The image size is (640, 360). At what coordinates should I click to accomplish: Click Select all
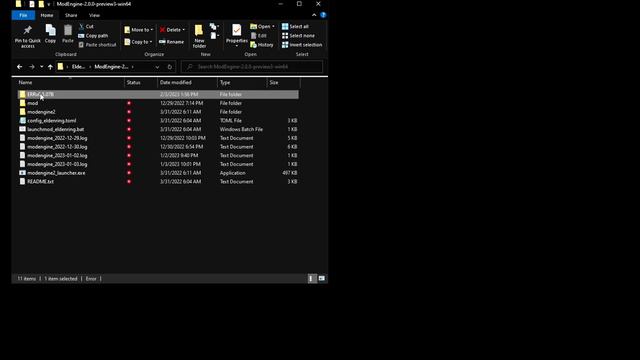(295, 27)
